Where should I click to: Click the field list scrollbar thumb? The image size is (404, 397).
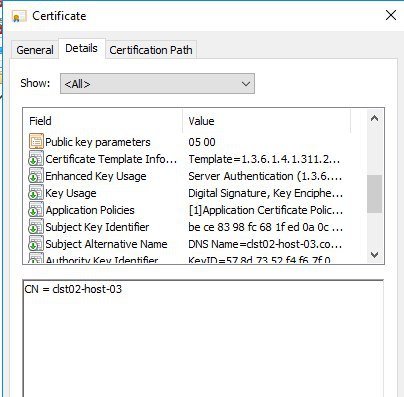(x=374, y=194)
